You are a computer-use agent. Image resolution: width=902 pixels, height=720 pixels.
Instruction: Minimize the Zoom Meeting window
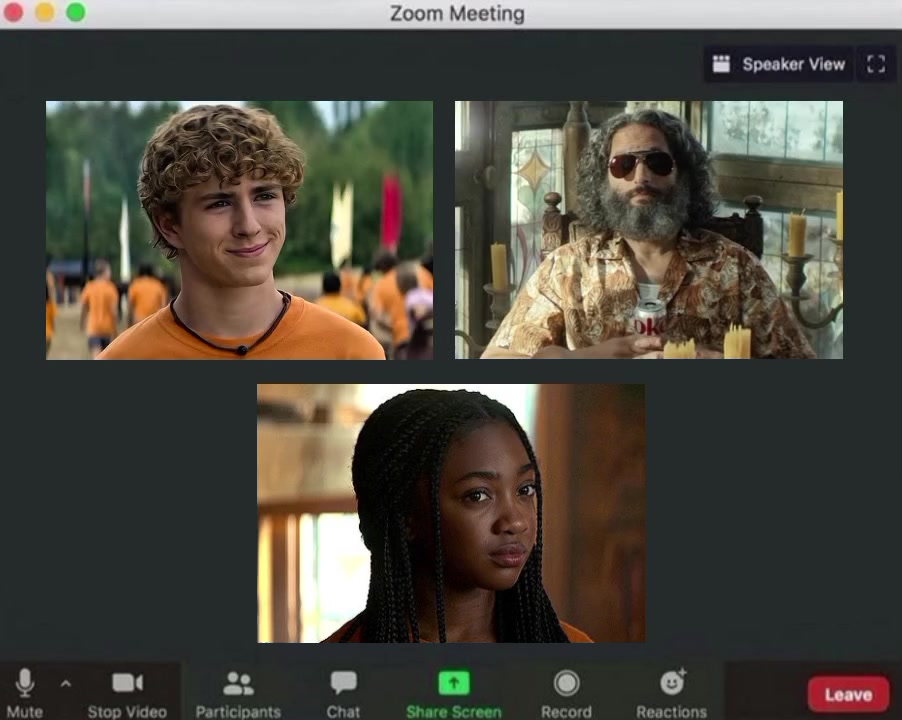(x=45, y=12)
